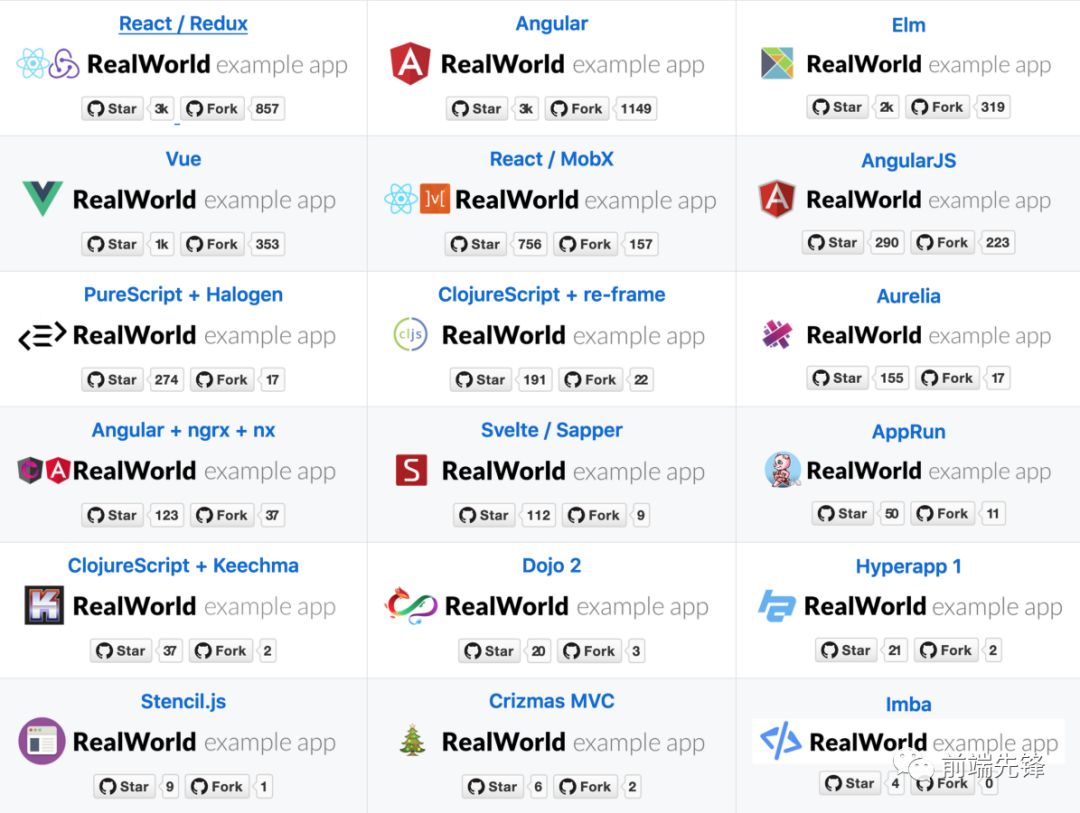
Task: Fork the Angular repo
Action: (577, 109)
